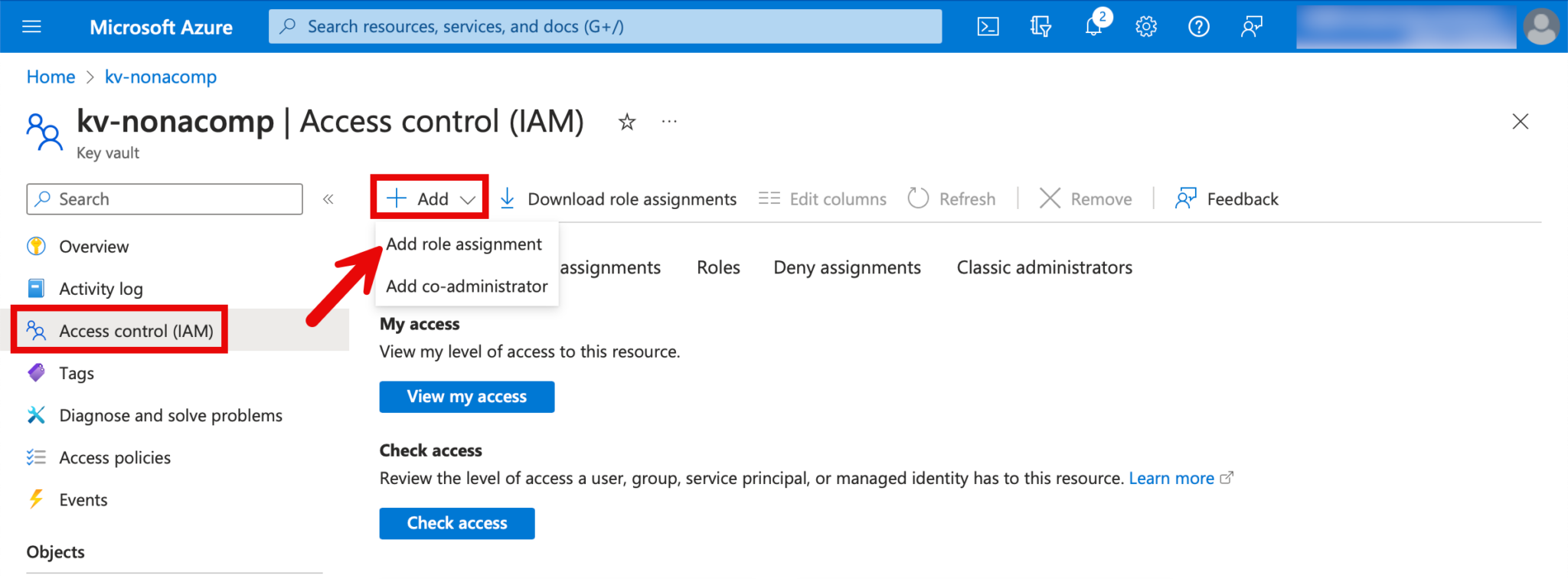Viewport: 1568px width, 579px height.
Task: Click the help question mark icon
Action: tap(1198, 27)
